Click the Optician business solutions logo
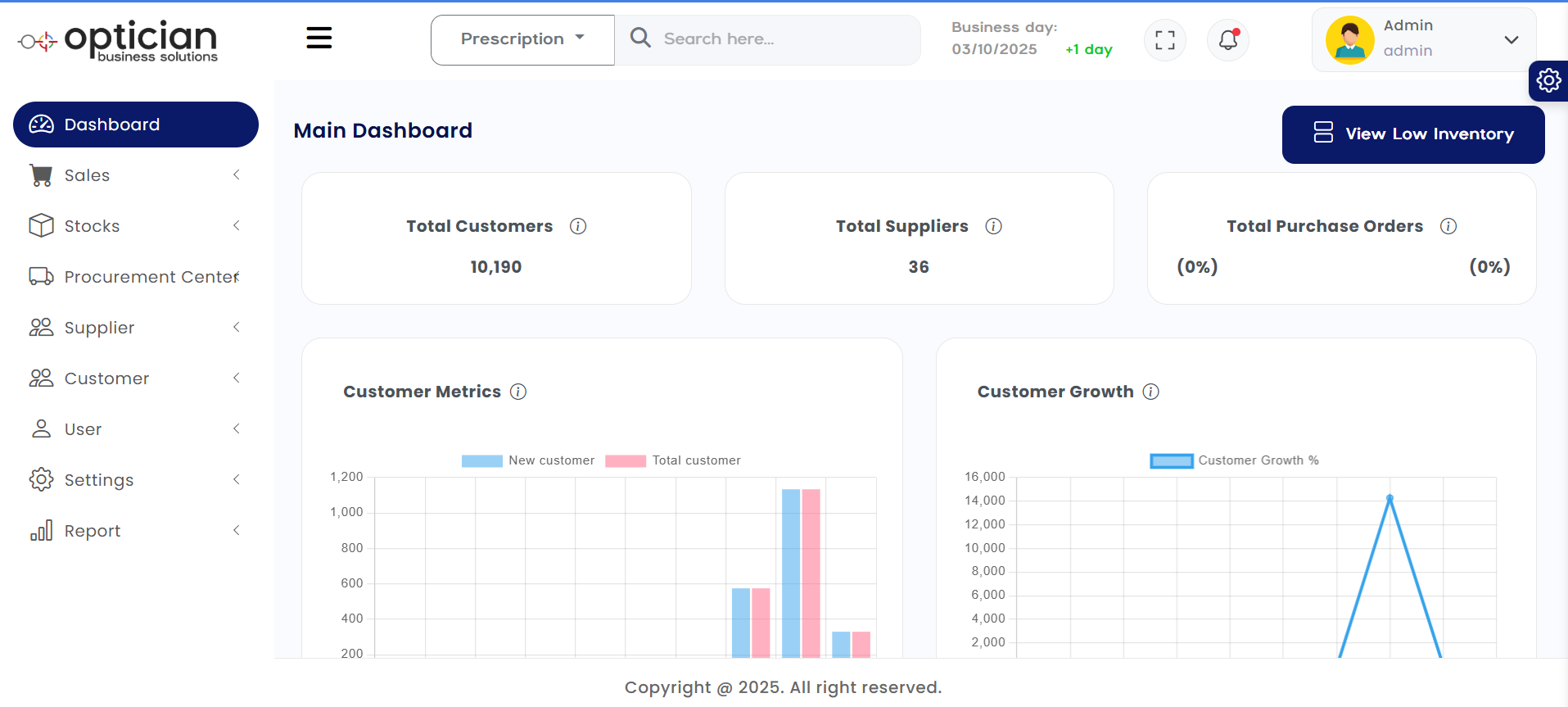 [x=119, y=40]
